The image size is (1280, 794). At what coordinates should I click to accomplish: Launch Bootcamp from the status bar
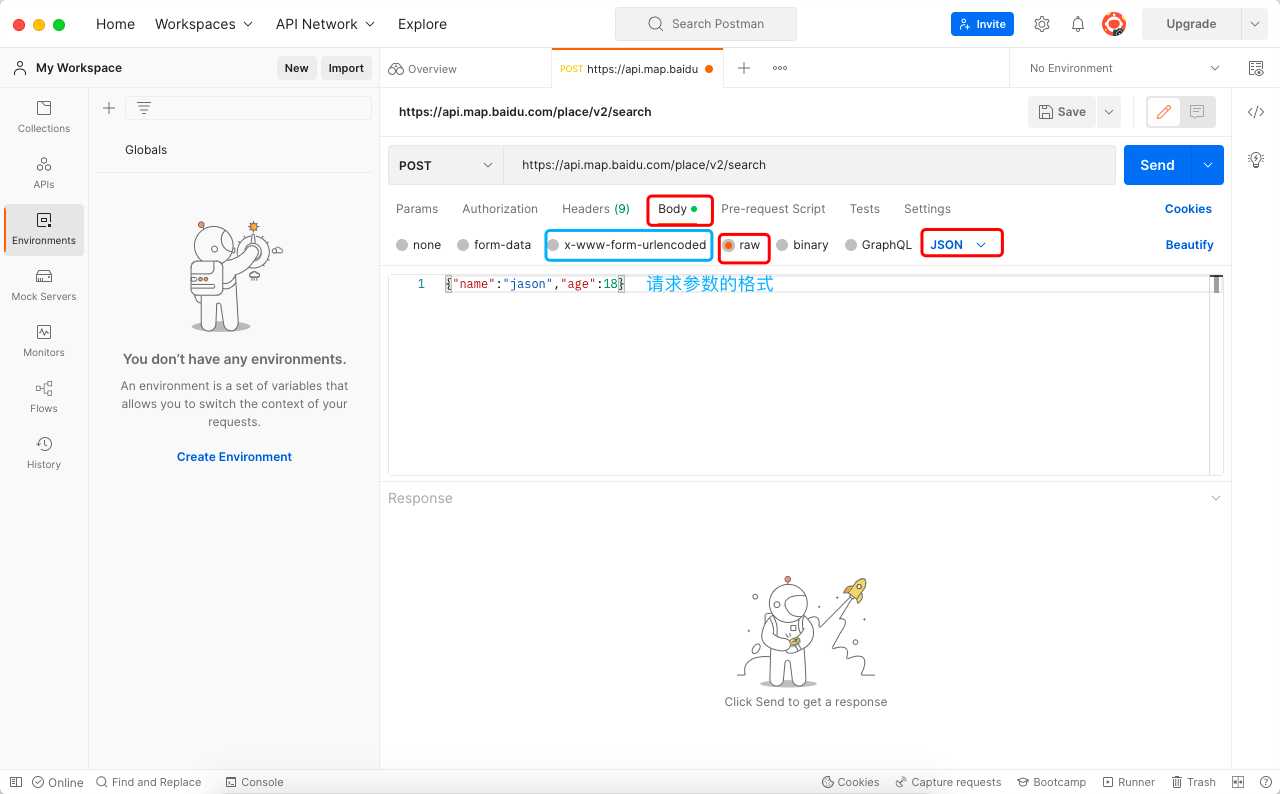click(x=1051, y=782)
